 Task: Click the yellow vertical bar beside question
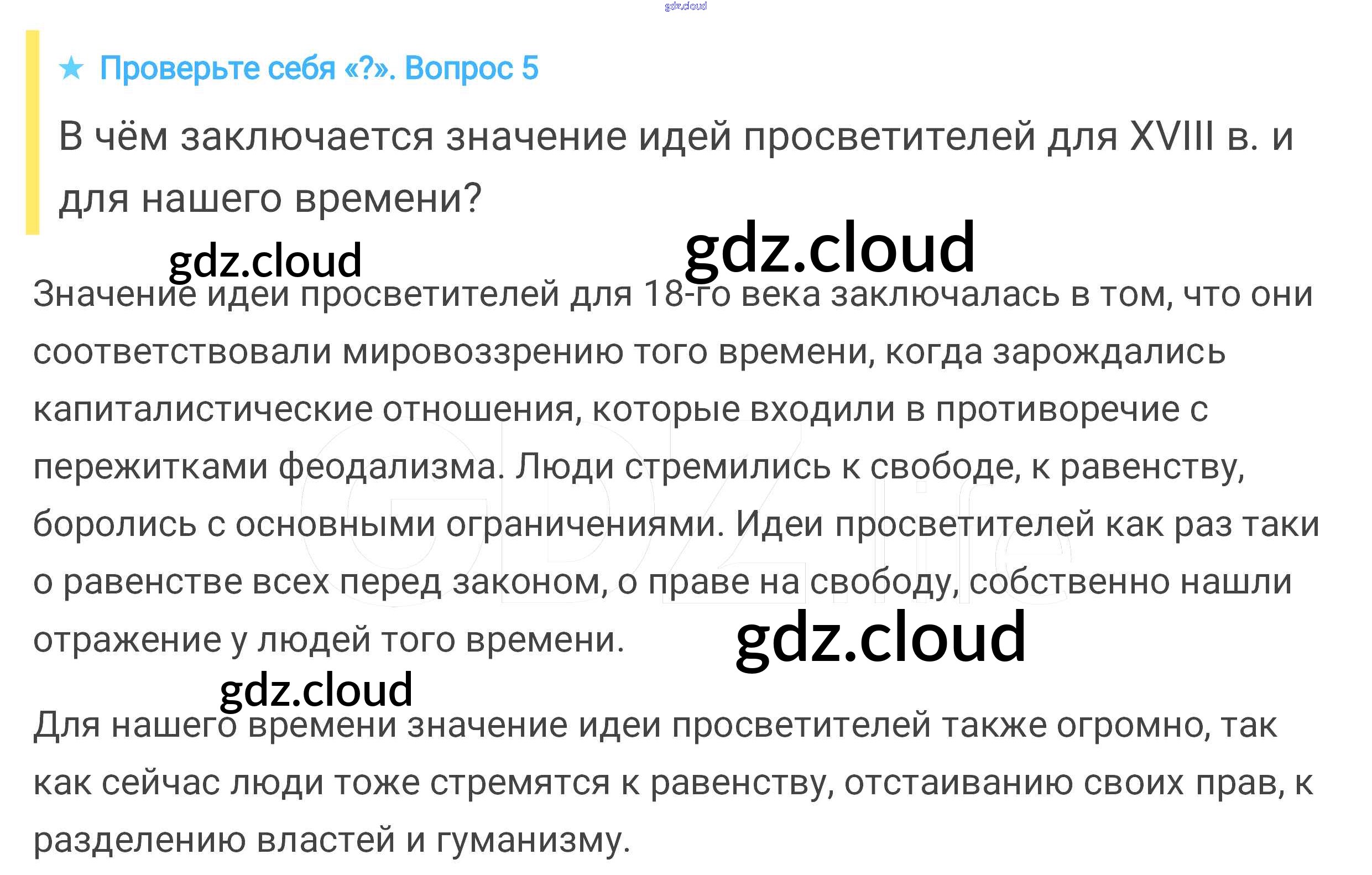pyautogui.click(x=33, y=132)
